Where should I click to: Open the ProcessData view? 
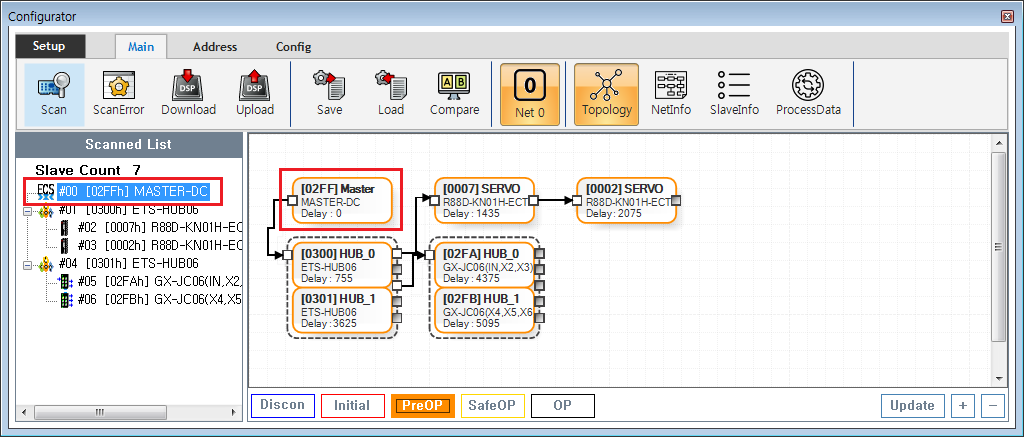[807, 93]
